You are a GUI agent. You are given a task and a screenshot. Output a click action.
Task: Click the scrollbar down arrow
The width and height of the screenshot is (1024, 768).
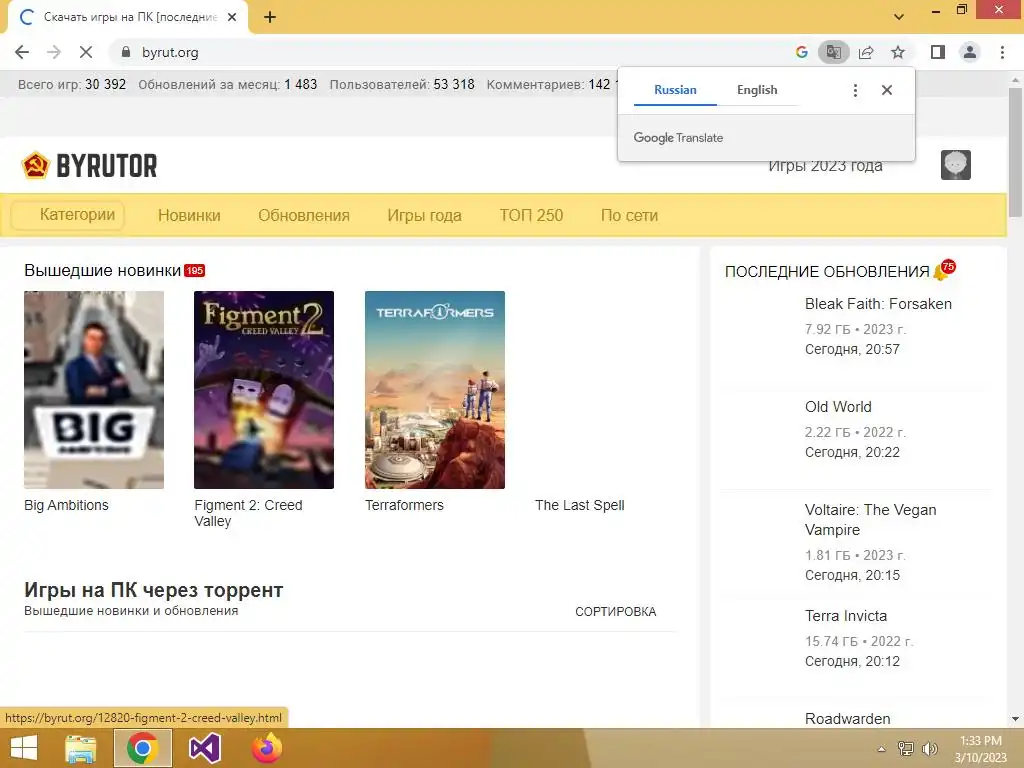point(1016,719)
